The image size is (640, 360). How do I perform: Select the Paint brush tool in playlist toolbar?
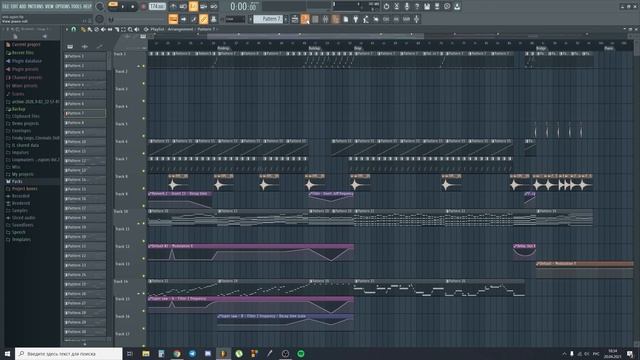[x=90, y=29]
